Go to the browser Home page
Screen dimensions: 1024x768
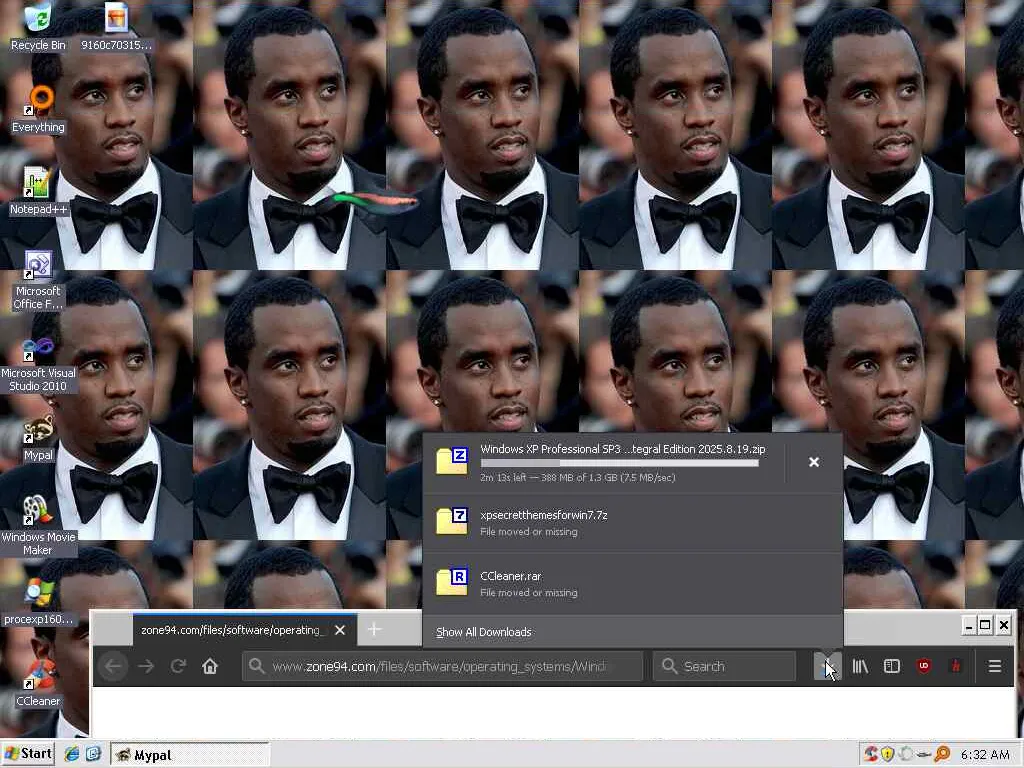click(x=210, y=666)
